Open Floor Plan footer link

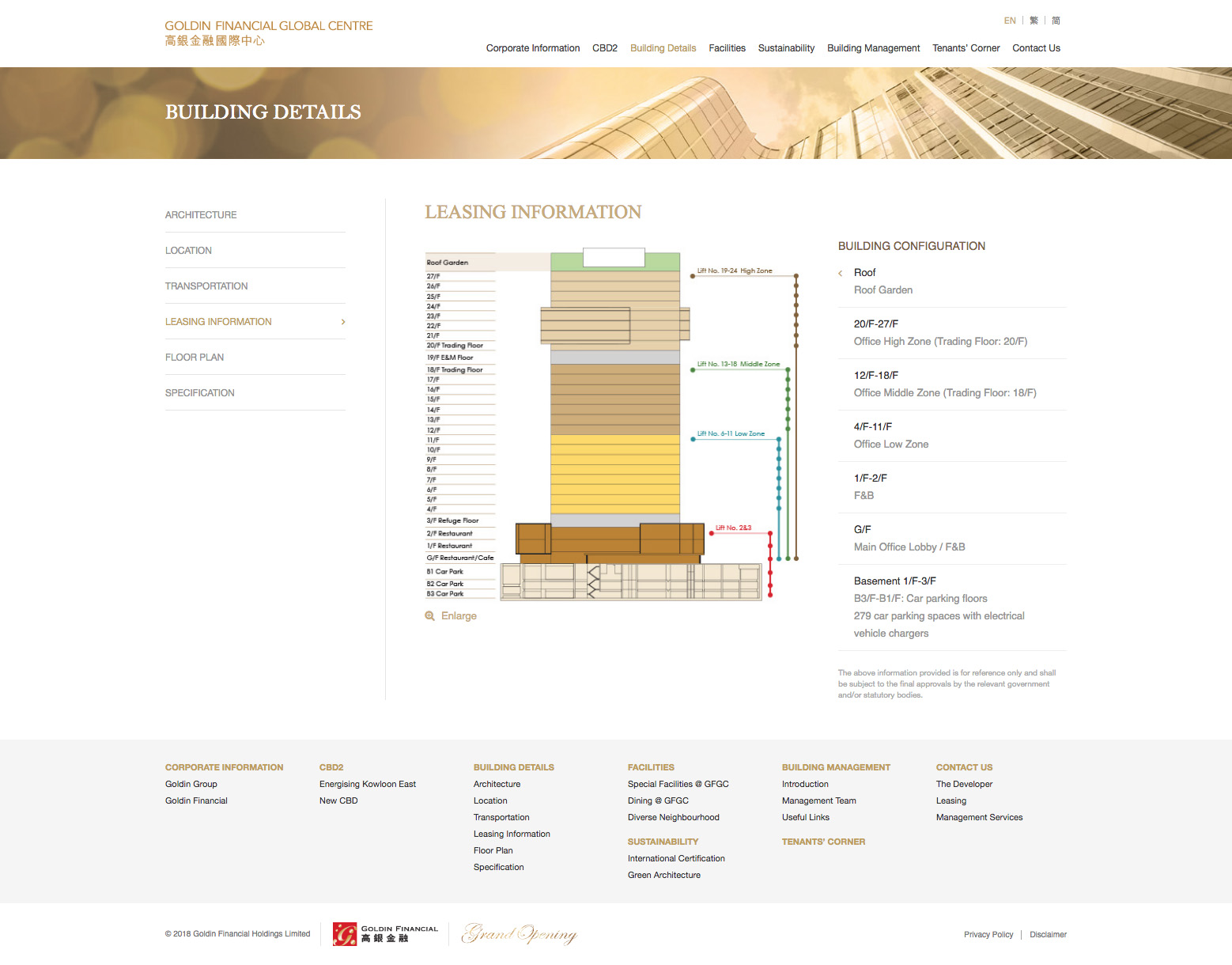(493, 851)
